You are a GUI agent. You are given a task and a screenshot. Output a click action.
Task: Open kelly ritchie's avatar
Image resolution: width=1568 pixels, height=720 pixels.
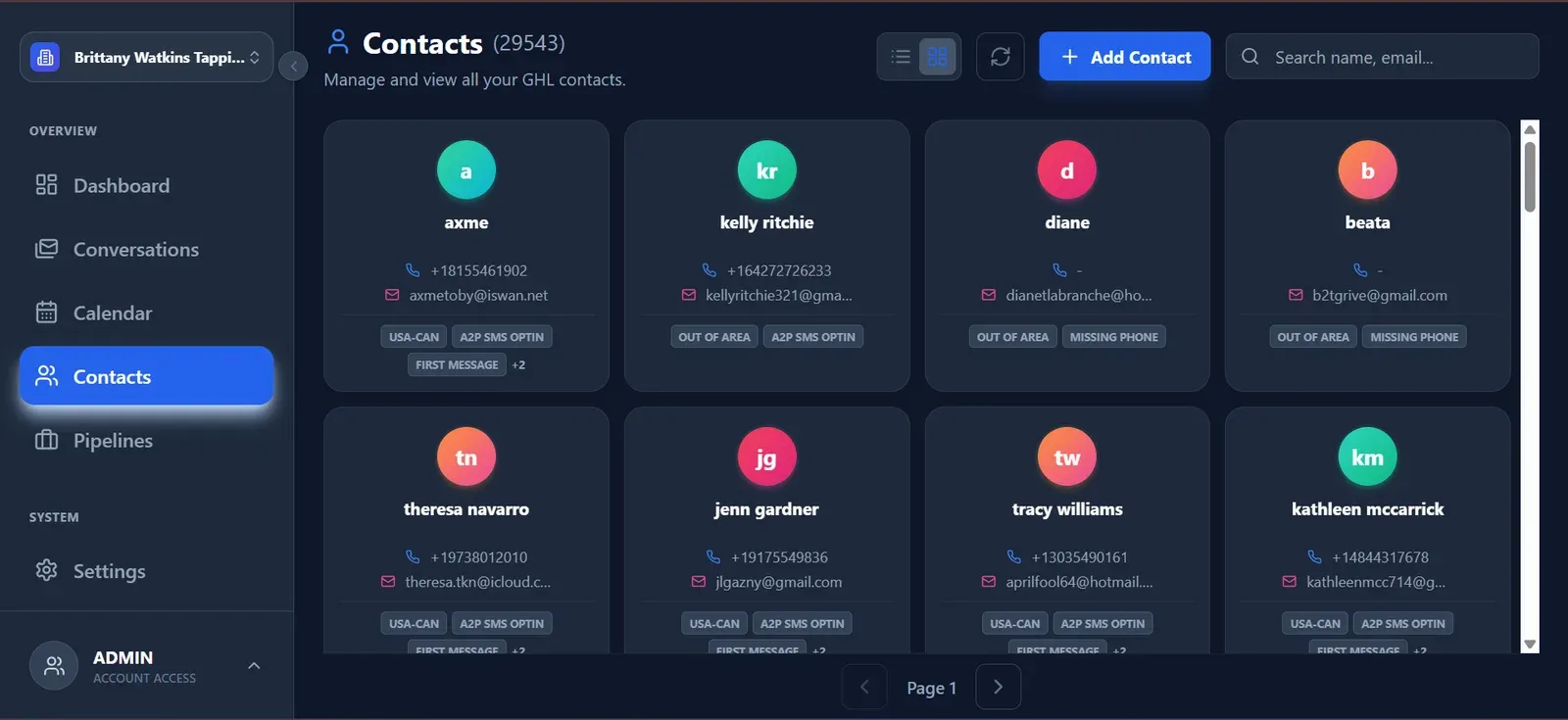coord(766,170)
